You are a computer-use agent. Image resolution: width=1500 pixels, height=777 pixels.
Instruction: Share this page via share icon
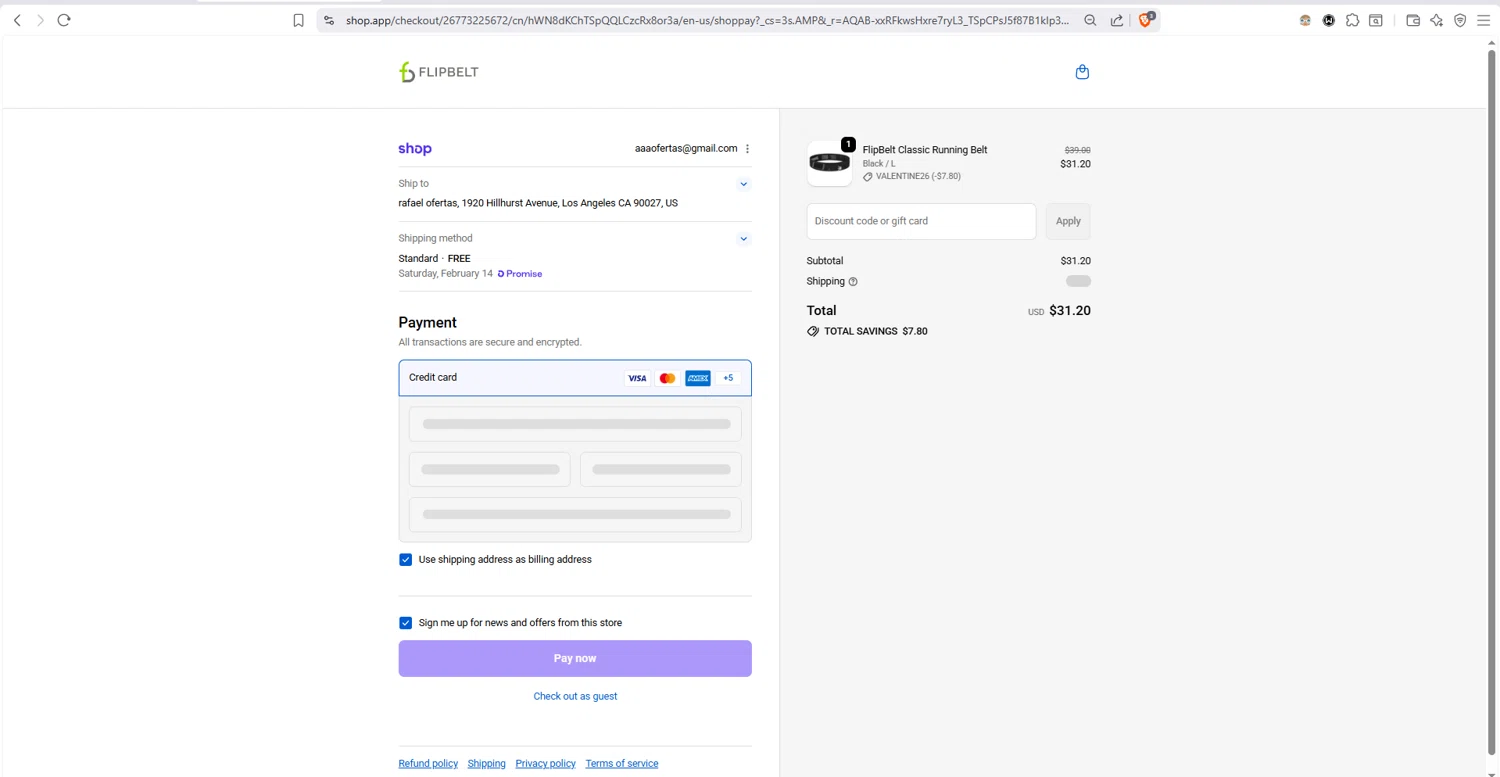click(x=1116, y=20)
